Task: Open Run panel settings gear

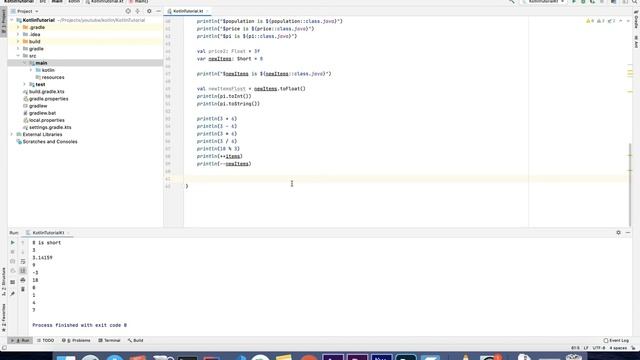Action: pos(618,233)
